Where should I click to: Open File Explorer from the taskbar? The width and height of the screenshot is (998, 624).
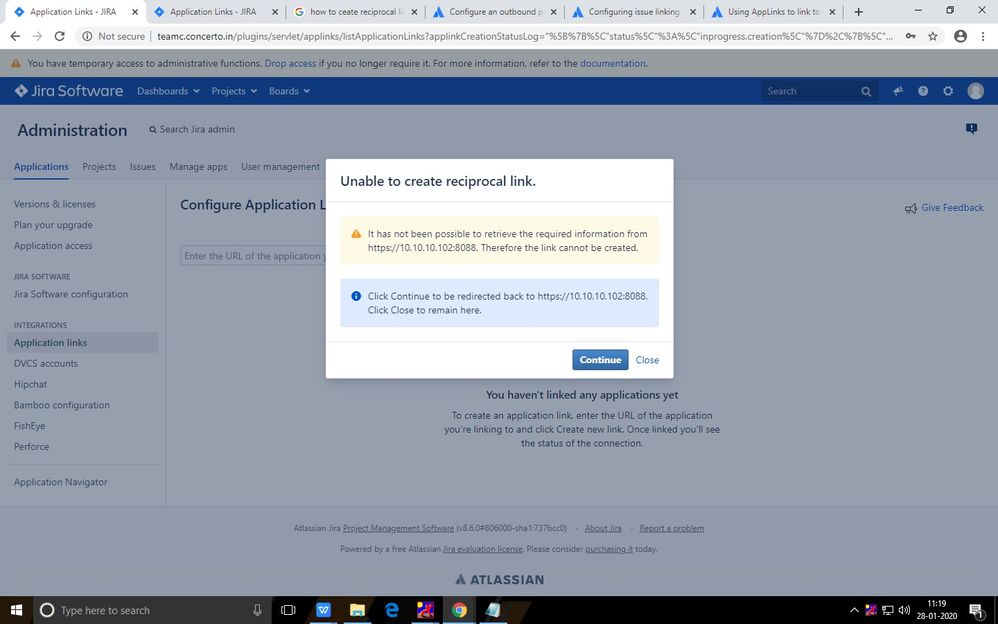[358, 610]
